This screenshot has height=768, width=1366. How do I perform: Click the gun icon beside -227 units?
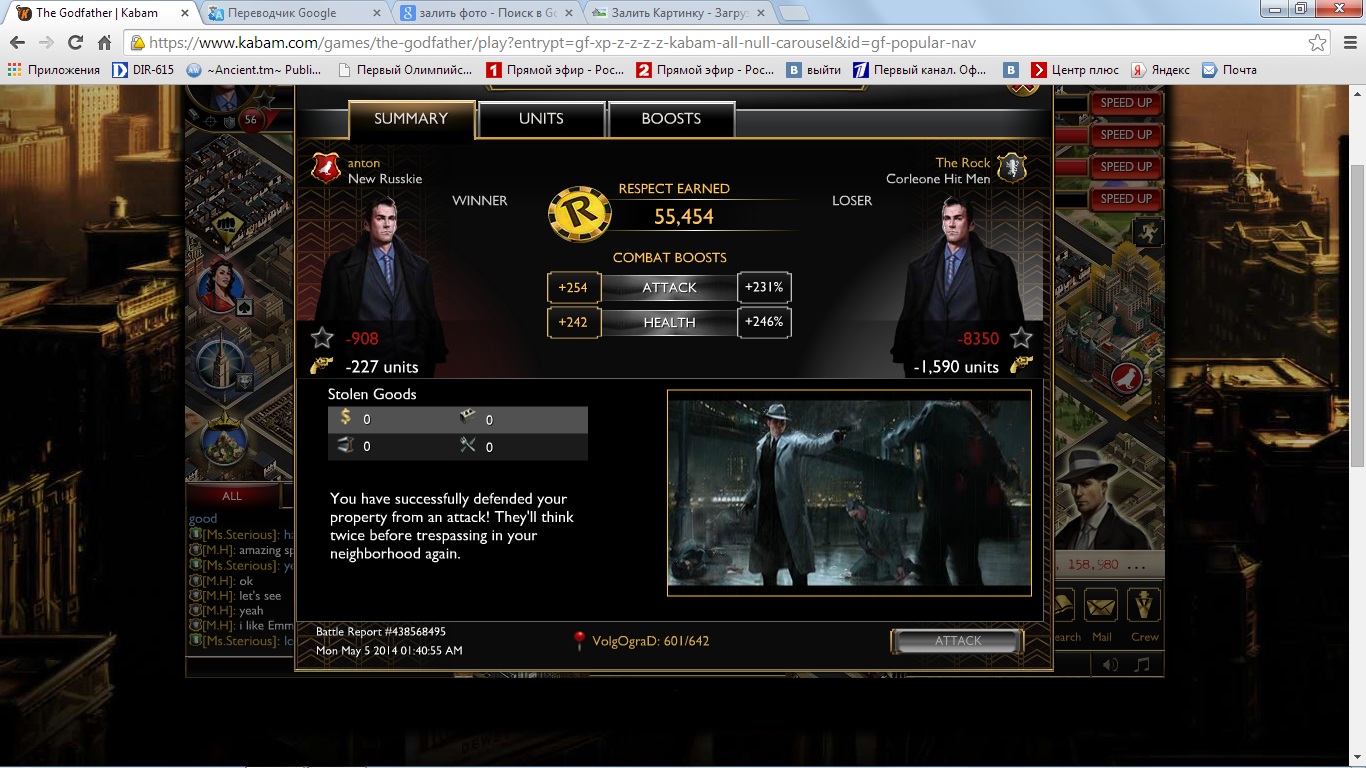coord(322,366)
